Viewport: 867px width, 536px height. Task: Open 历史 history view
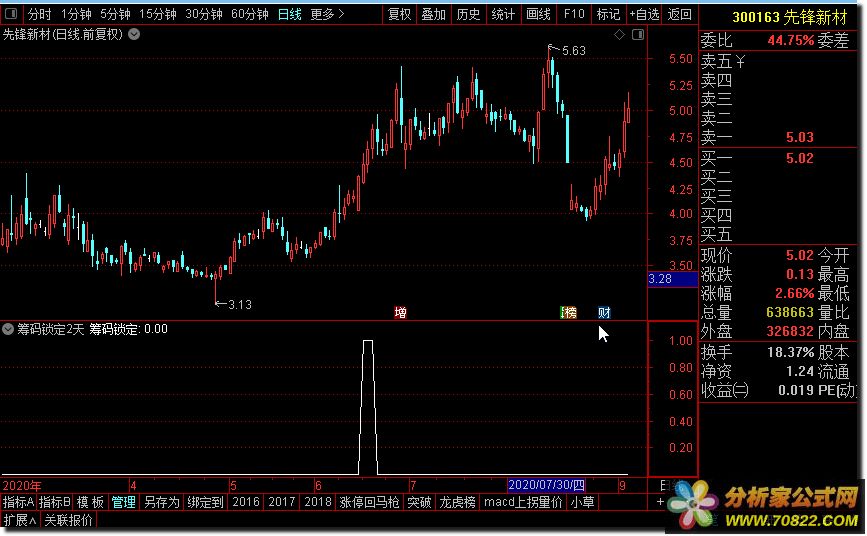pyautogui.click(x=468, y=14)
